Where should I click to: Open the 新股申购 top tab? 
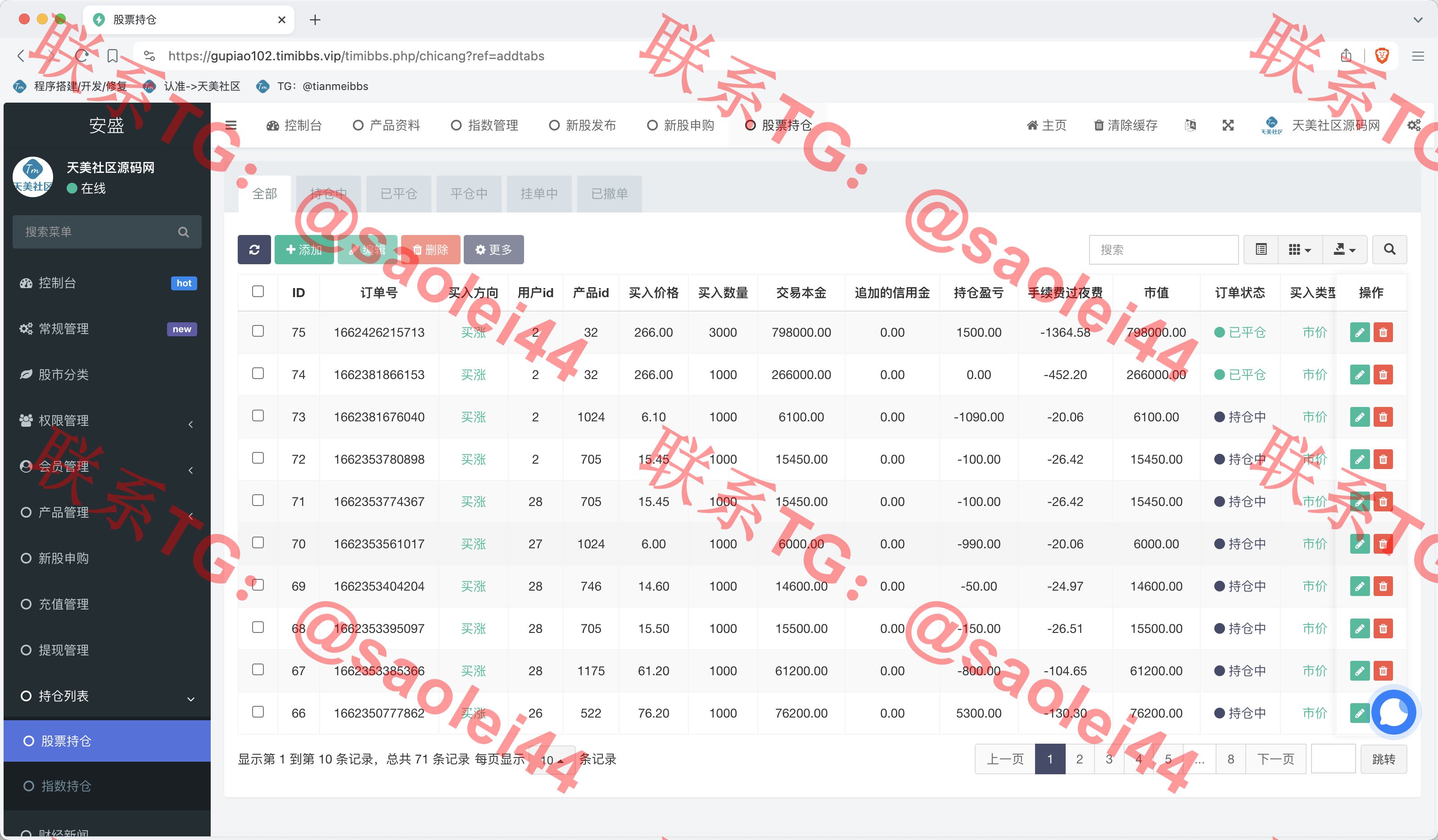pos(680,125)
